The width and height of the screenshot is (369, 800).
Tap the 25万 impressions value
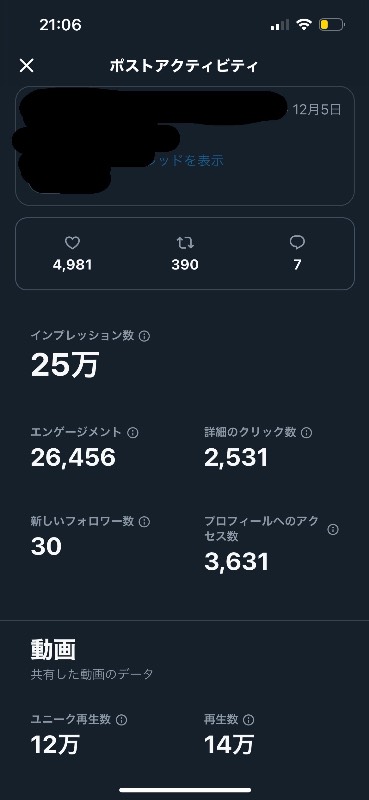[65, 365]
